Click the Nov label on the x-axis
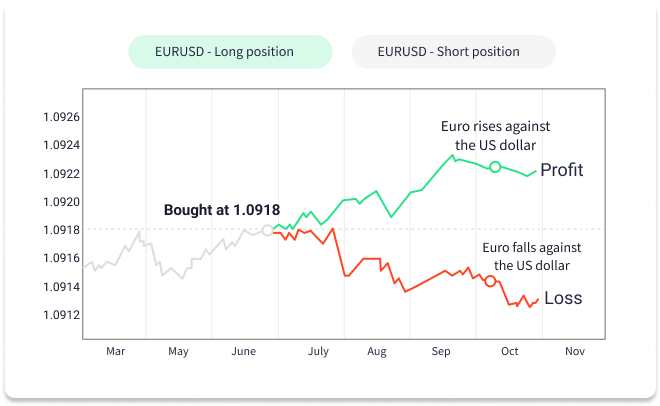Screen dimensions: 660x406 tap(574, 352)
